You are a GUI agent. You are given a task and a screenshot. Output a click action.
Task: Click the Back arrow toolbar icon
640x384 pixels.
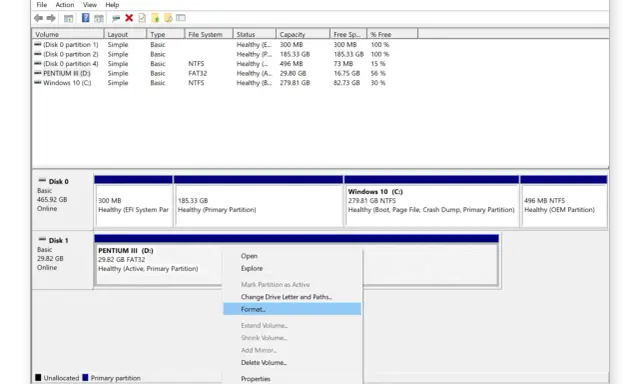tap(38, 18)
